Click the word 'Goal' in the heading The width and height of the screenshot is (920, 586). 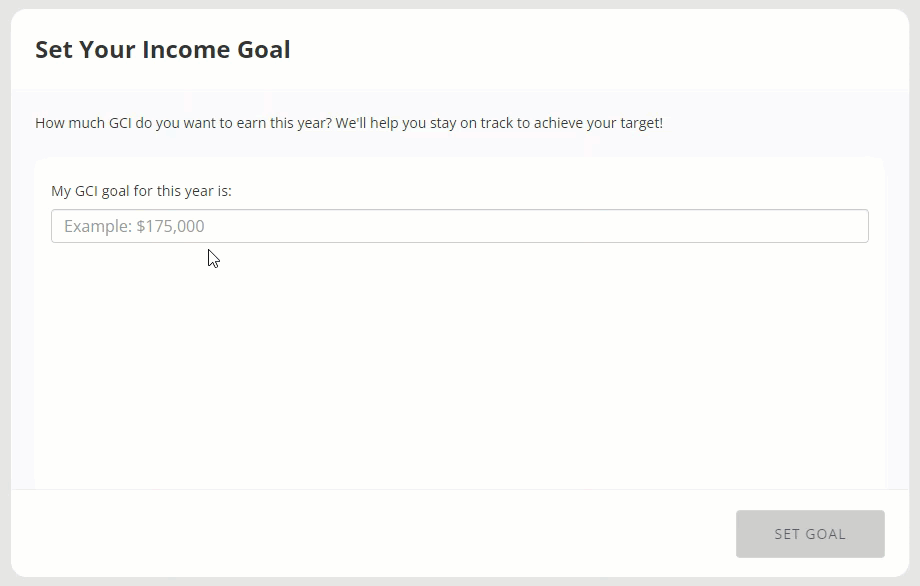pyautogui.click(x=264, y=50)
